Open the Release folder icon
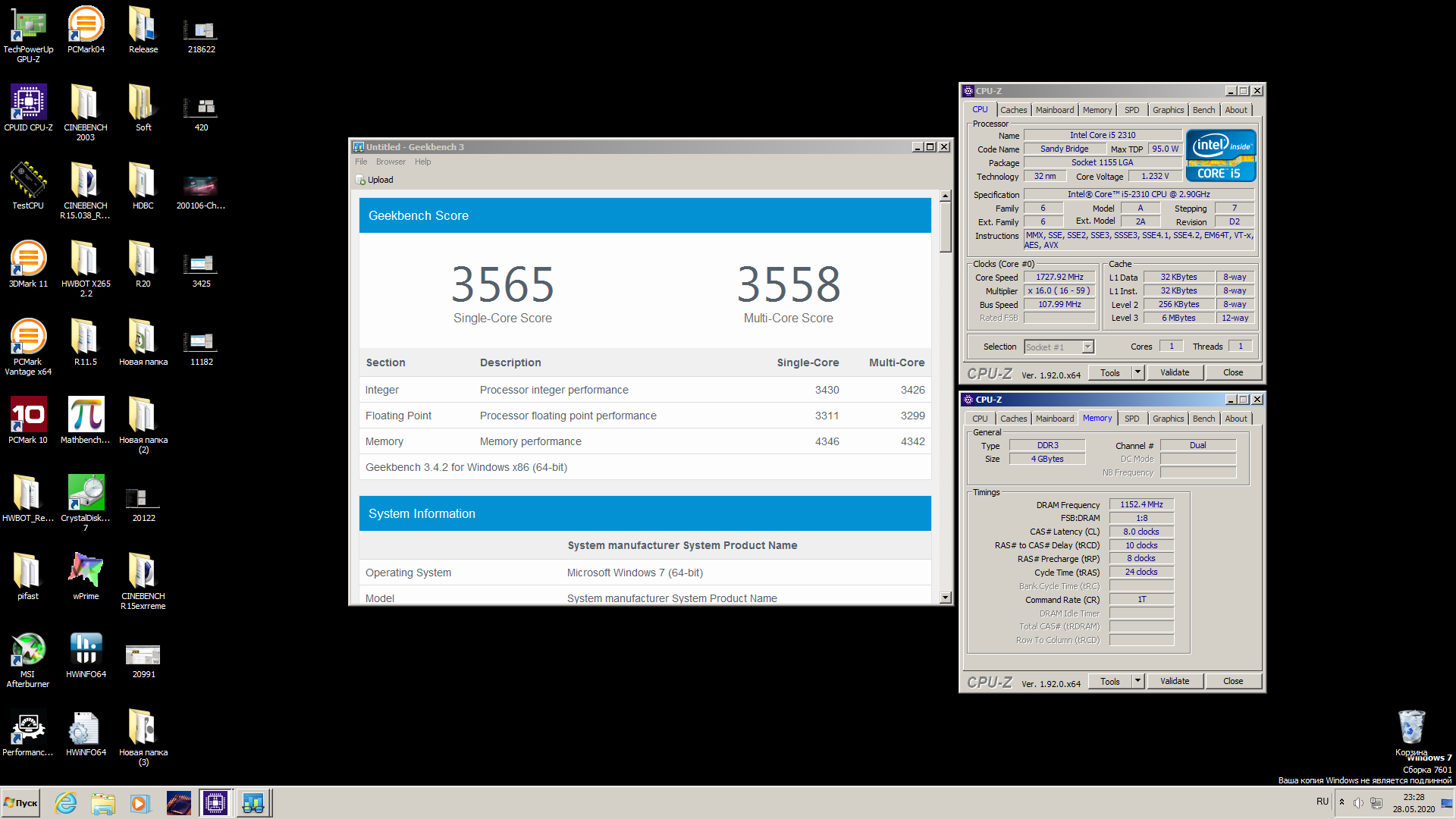The height and width of the screenshot is (819, 1456). [x=143, y=30]
